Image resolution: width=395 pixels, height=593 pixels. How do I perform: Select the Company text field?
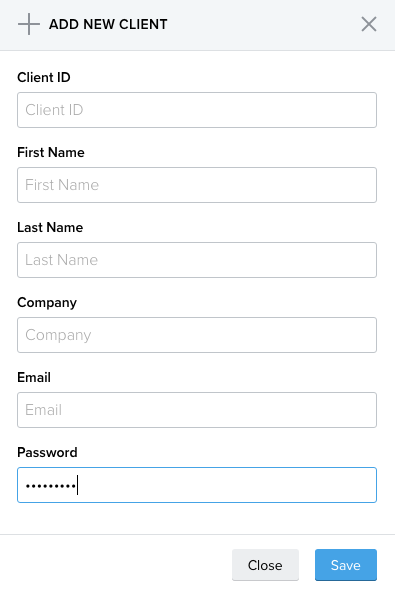coord(197,335)
